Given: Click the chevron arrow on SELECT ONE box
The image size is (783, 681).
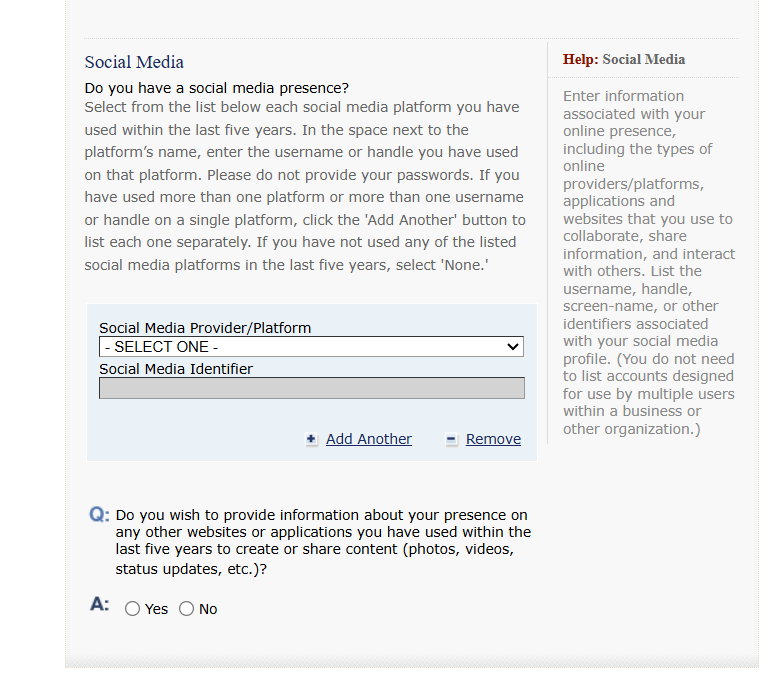Looking at the screenshot, I should click(512, 346).
